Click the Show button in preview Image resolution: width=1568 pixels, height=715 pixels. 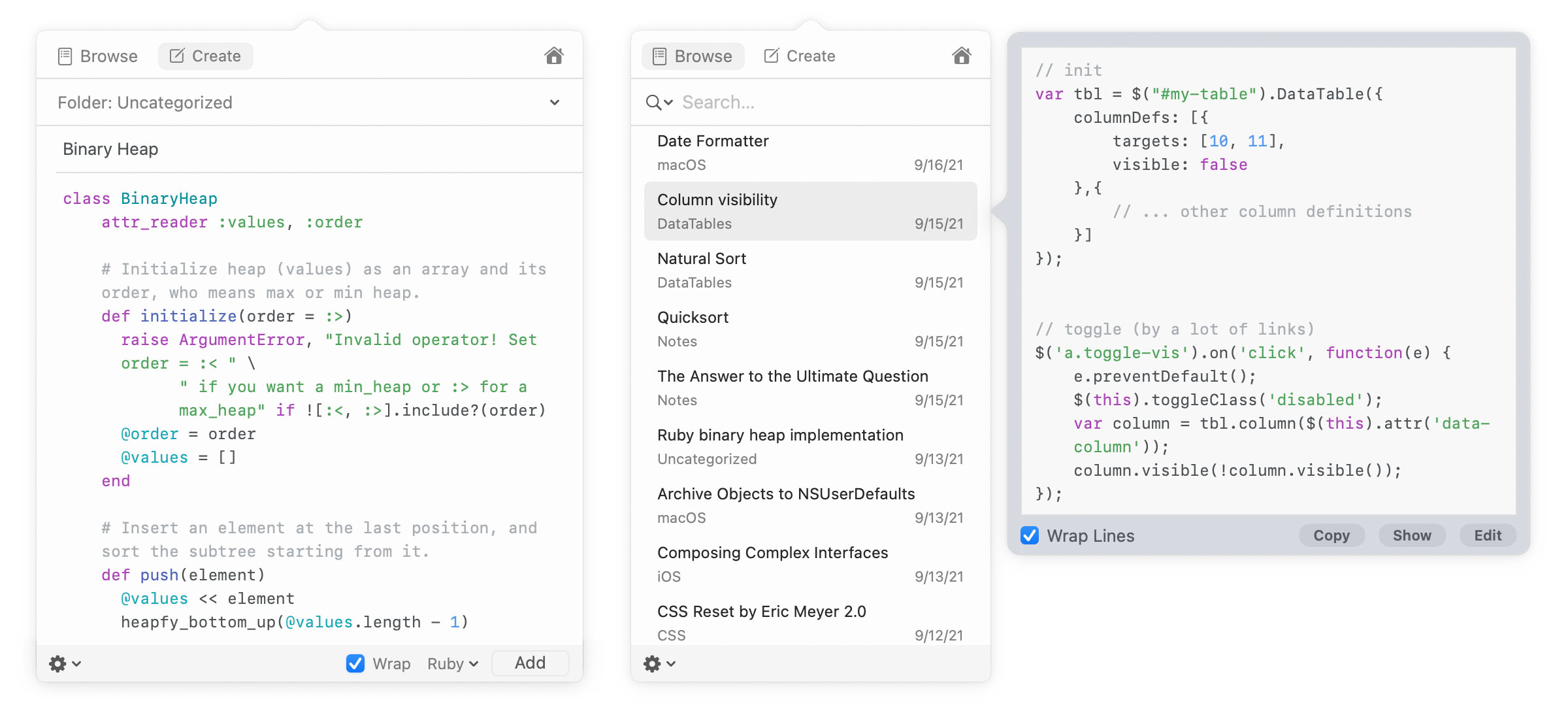pyautogui.click(x=1412, y=535)
